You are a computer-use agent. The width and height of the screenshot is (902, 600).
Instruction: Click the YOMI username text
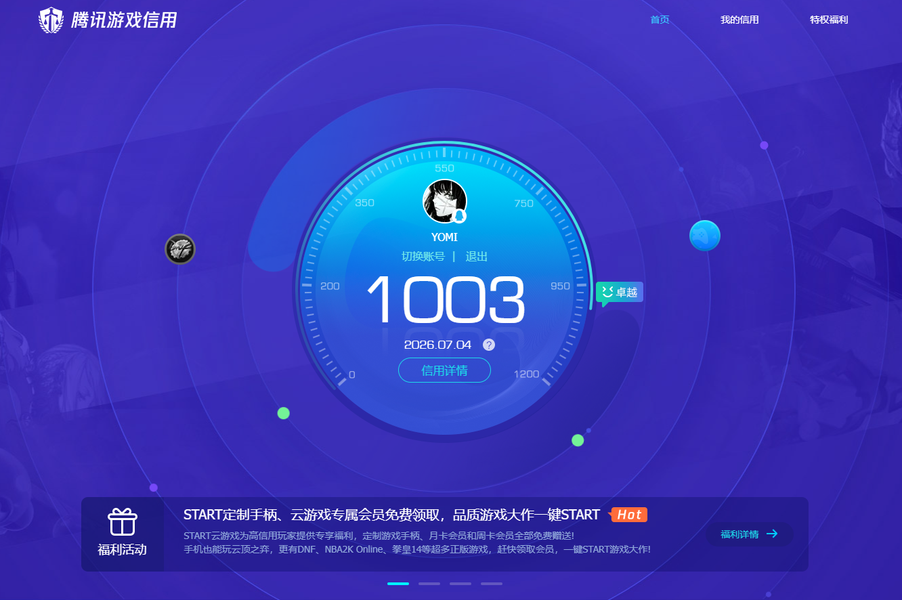[x=444, y=237]
